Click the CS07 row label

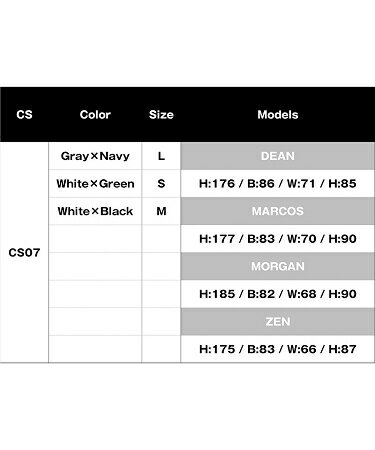click(x=24, y=253)
